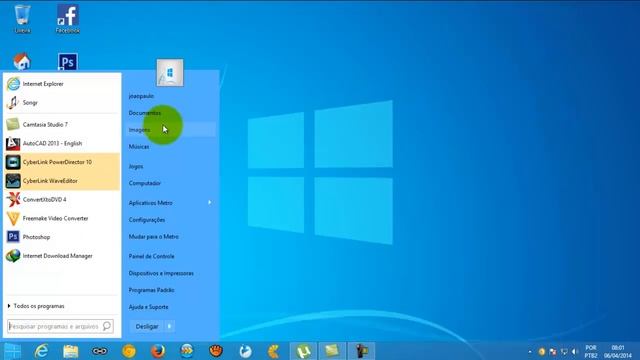Open the Facebook desktop shortcut

67,19
